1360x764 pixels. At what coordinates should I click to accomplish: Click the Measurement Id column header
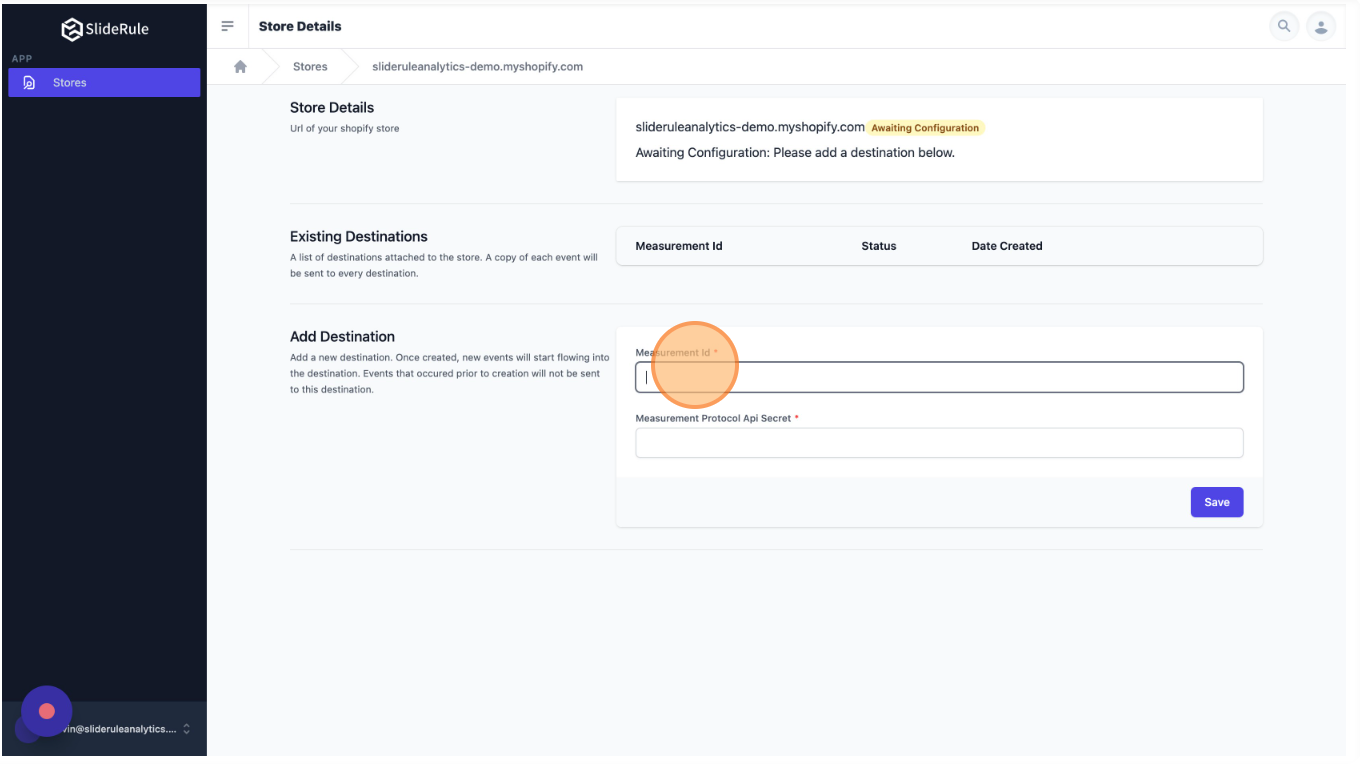[679, 246]
